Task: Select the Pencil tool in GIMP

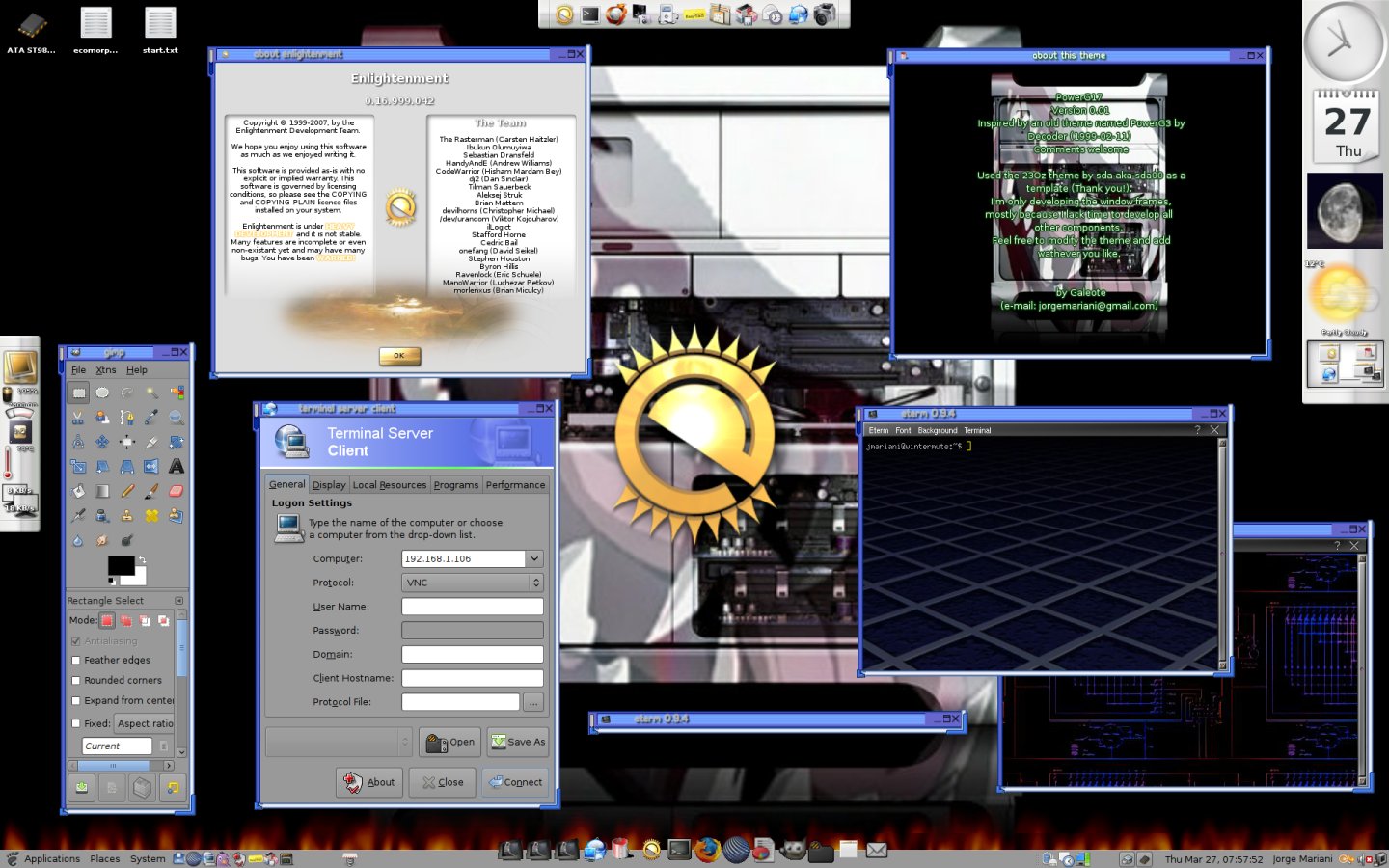Action: point(127,491)
